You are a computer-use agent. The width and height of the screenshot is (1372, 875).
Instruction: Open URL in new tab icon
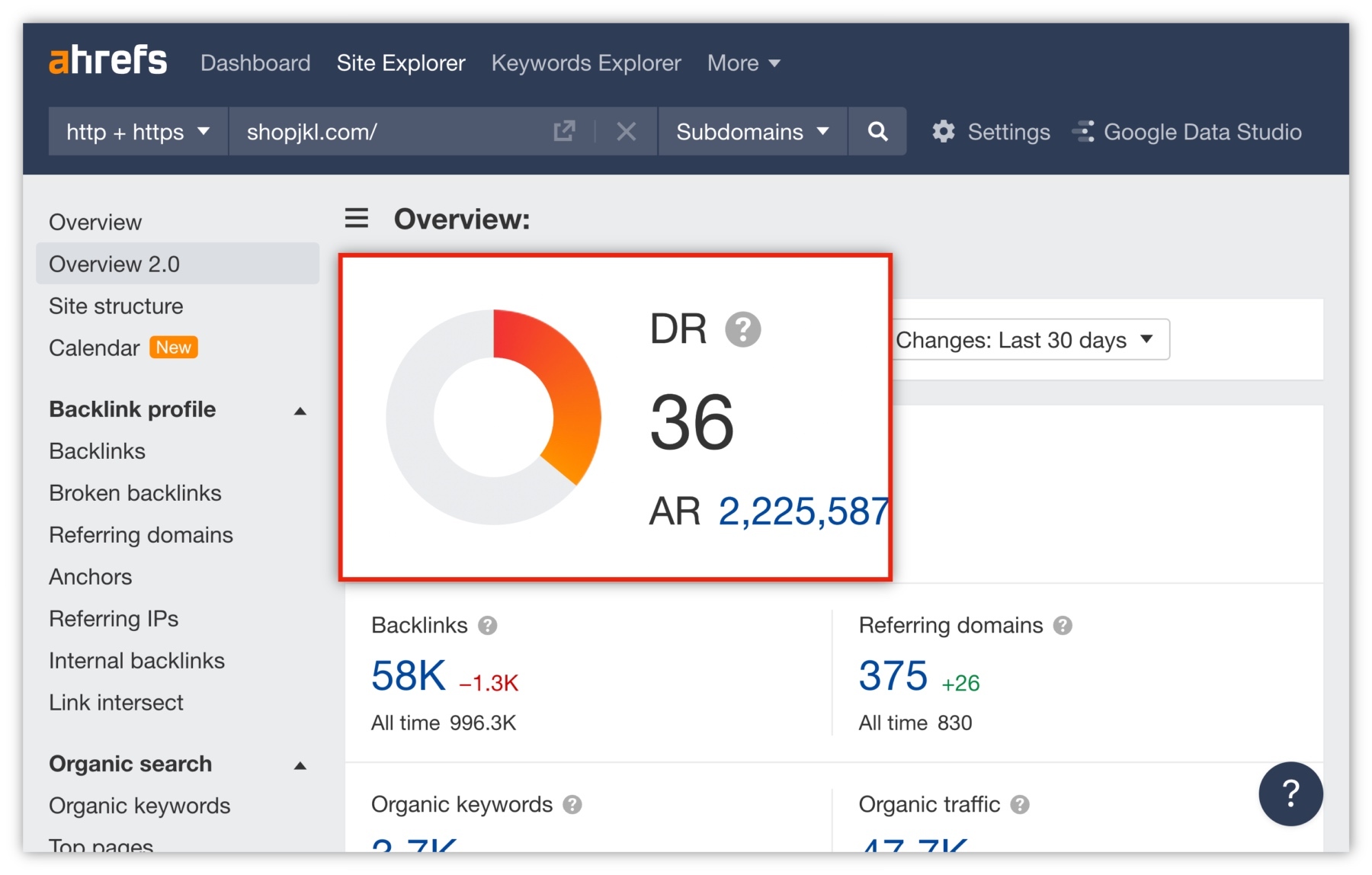point(563,132)
